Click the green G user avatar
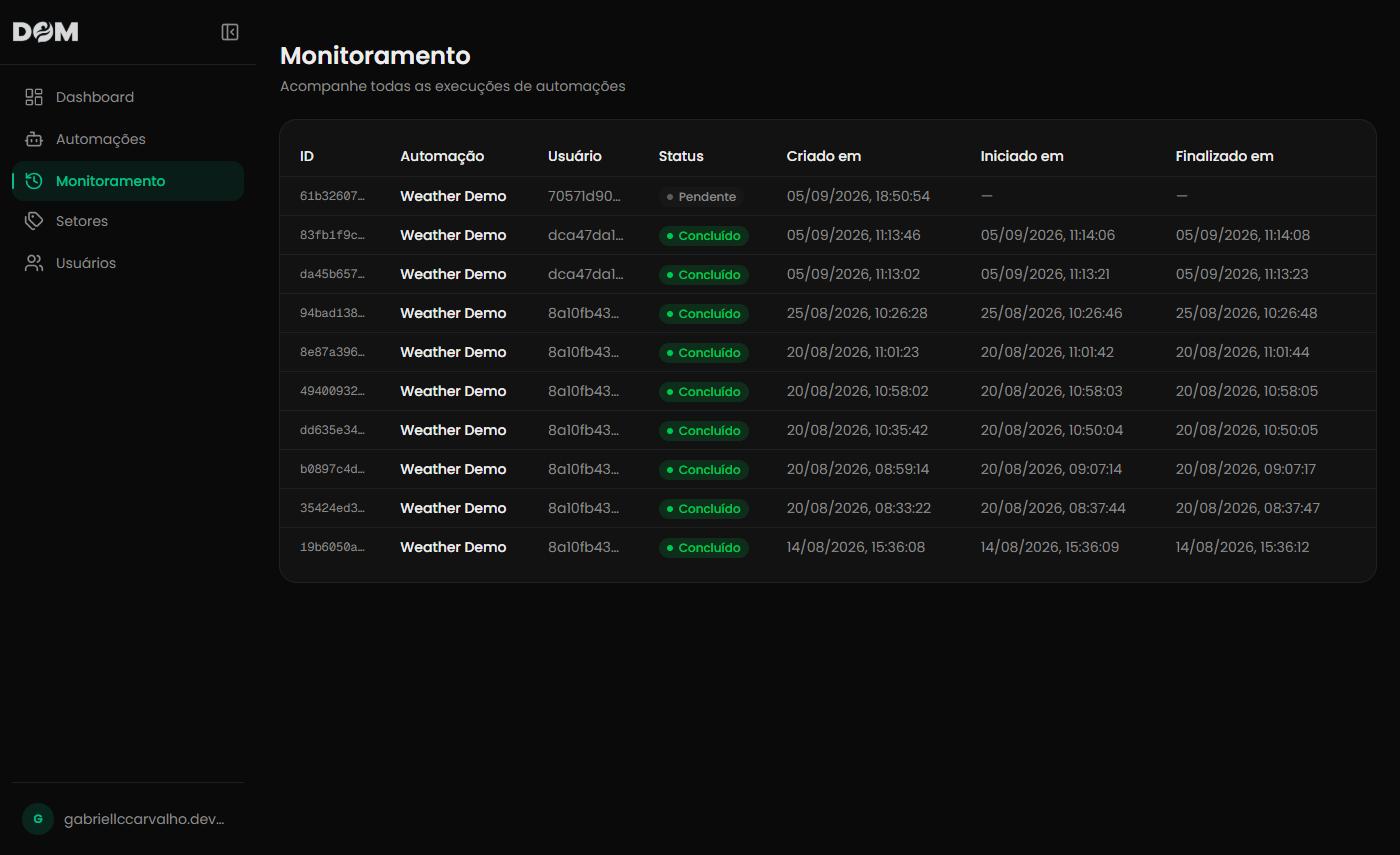This screenshot has height=855, width=1400. [x=38, y=819]
